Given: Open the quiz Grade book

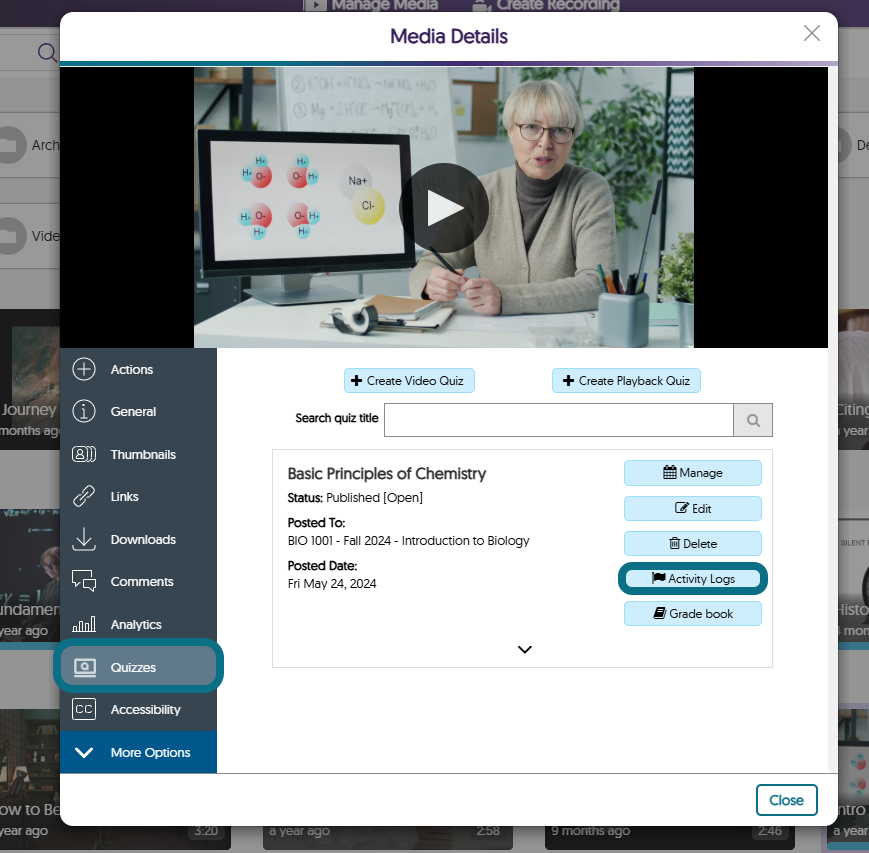Looking at the screenshot, I should [x=693, y=614].
